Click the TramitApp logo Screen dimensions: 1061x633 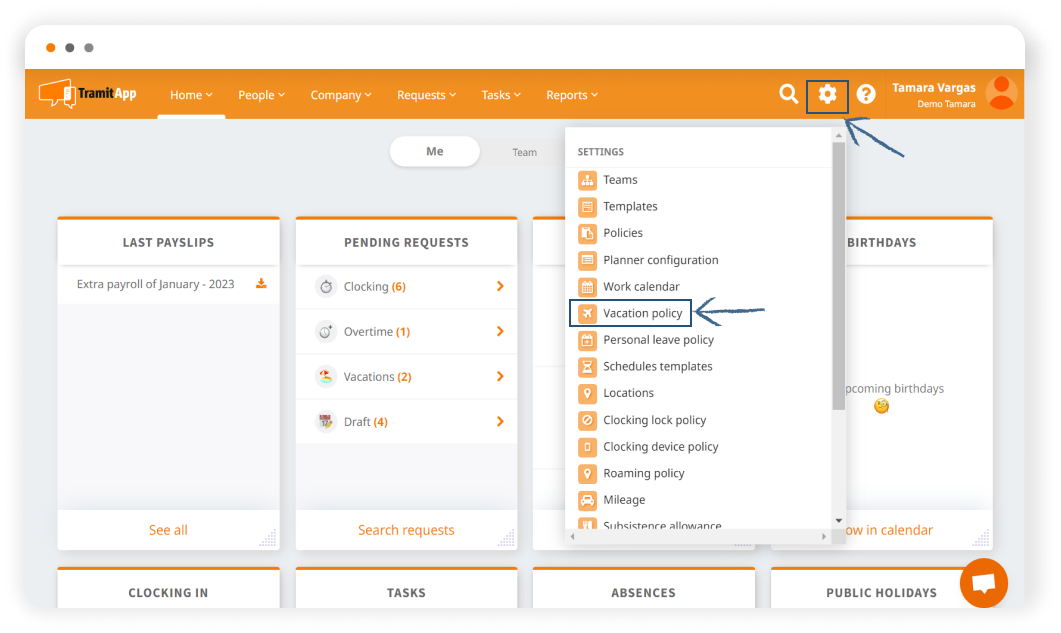click(x=88, y=94)
